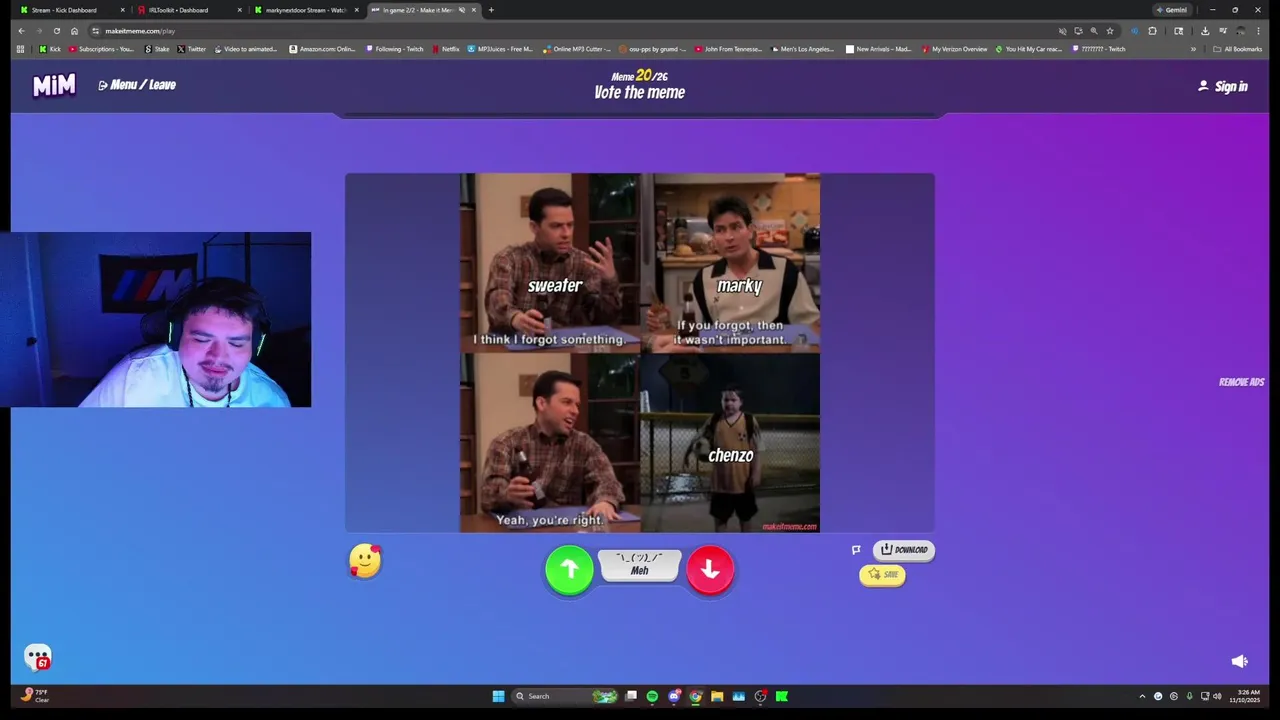Click the Remove Ads link

pos(1241,382)
